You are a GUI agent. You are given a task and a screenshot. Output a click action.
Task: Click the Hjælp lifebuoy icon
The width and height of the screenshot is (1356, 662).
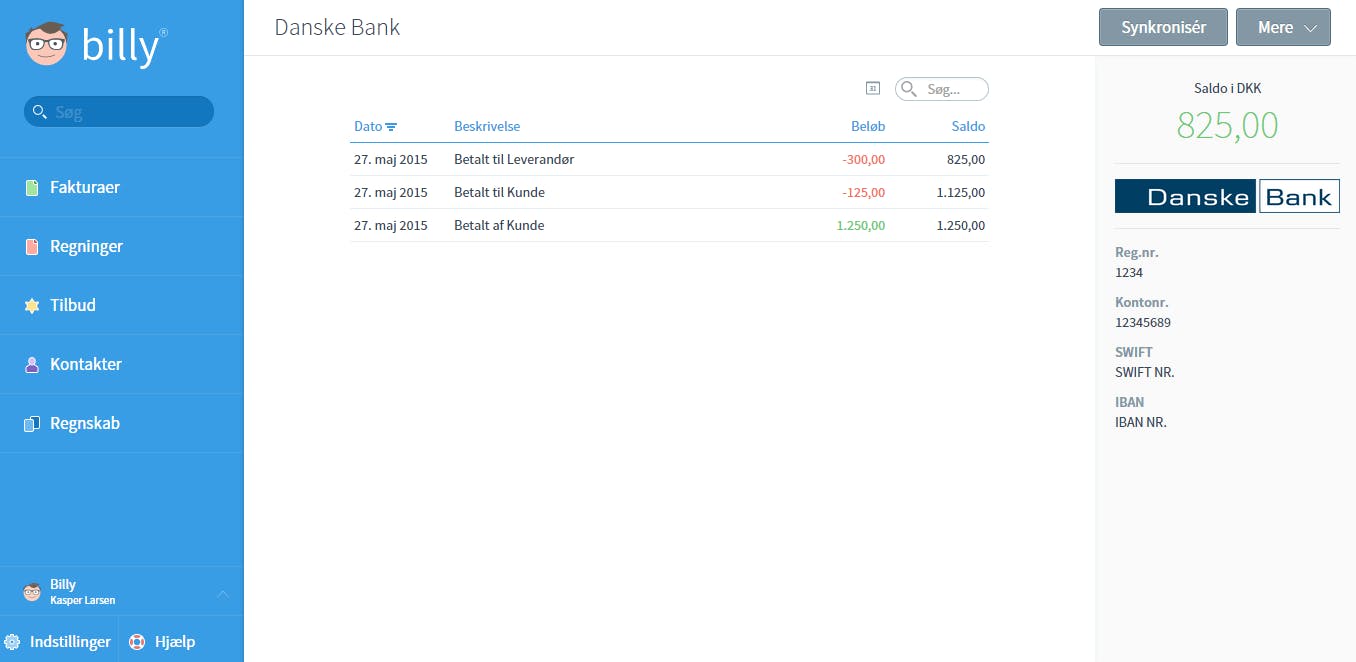pos(137,642)
